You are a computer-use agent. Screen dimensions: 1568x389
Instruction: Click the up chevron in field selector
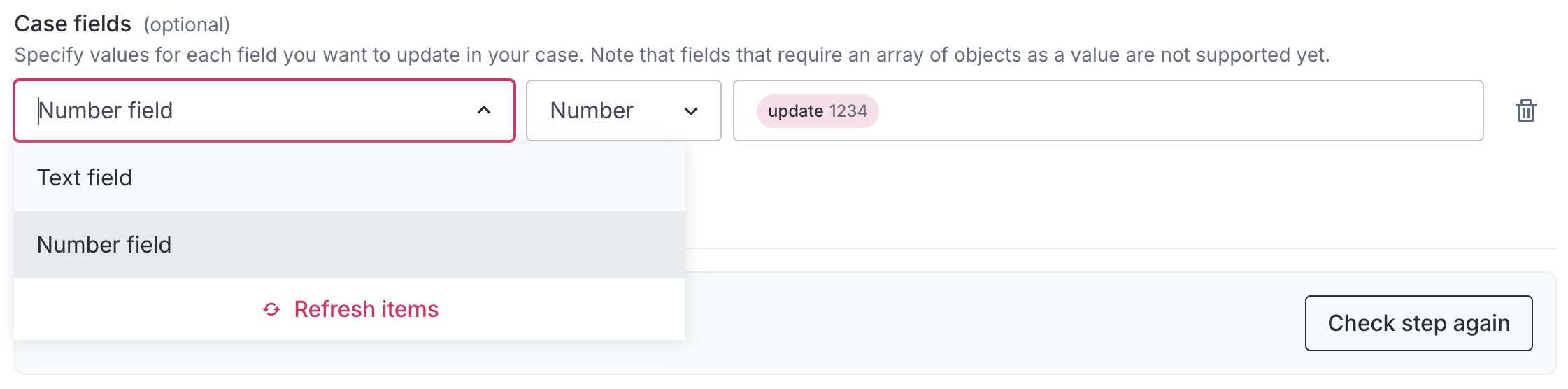[483, 111]
